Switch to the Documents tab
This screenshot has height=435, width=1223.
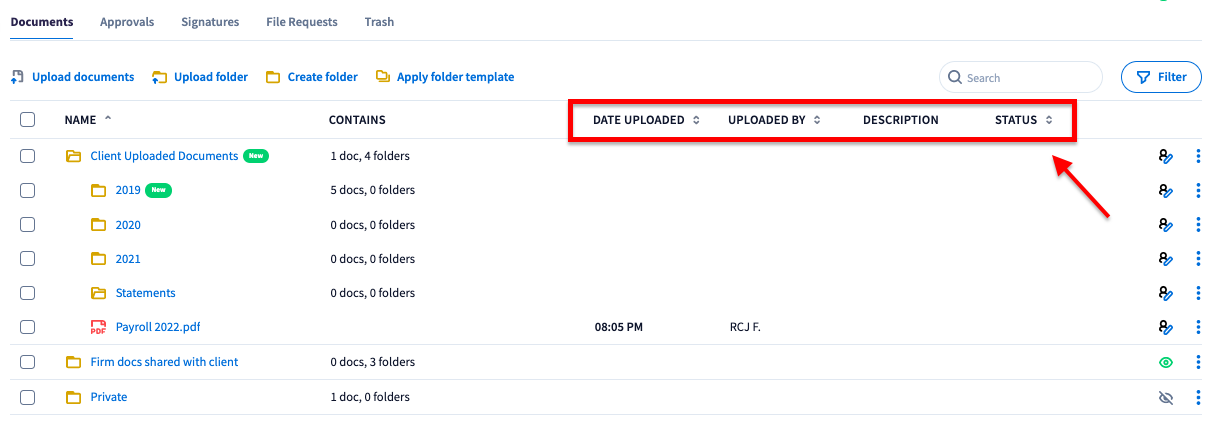click(42, 22)
